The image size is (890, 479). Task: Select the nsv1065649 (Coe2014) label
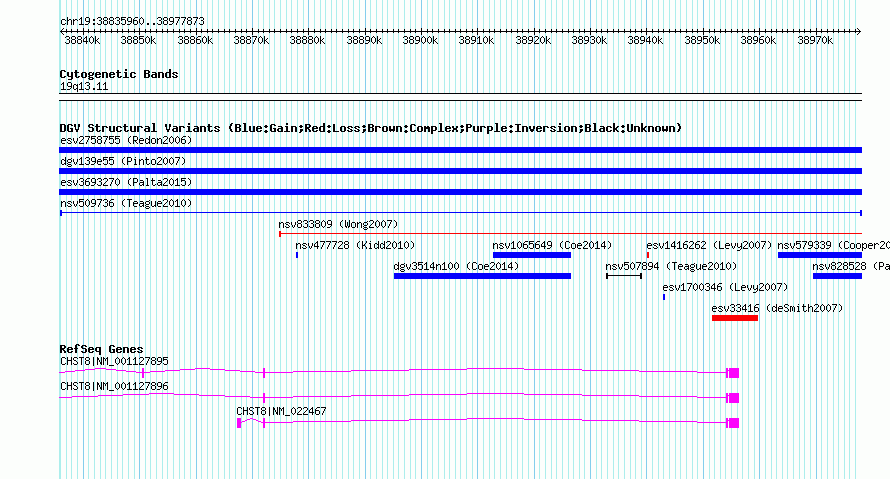pos(552,245)
